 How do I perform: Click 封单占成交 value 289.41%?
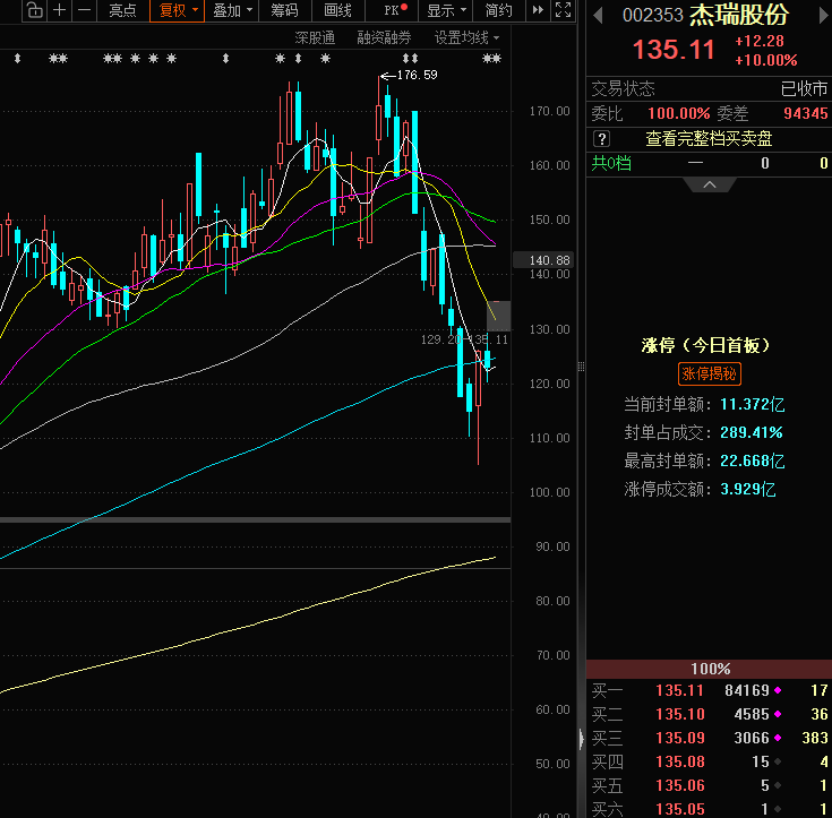coord(751,433)
